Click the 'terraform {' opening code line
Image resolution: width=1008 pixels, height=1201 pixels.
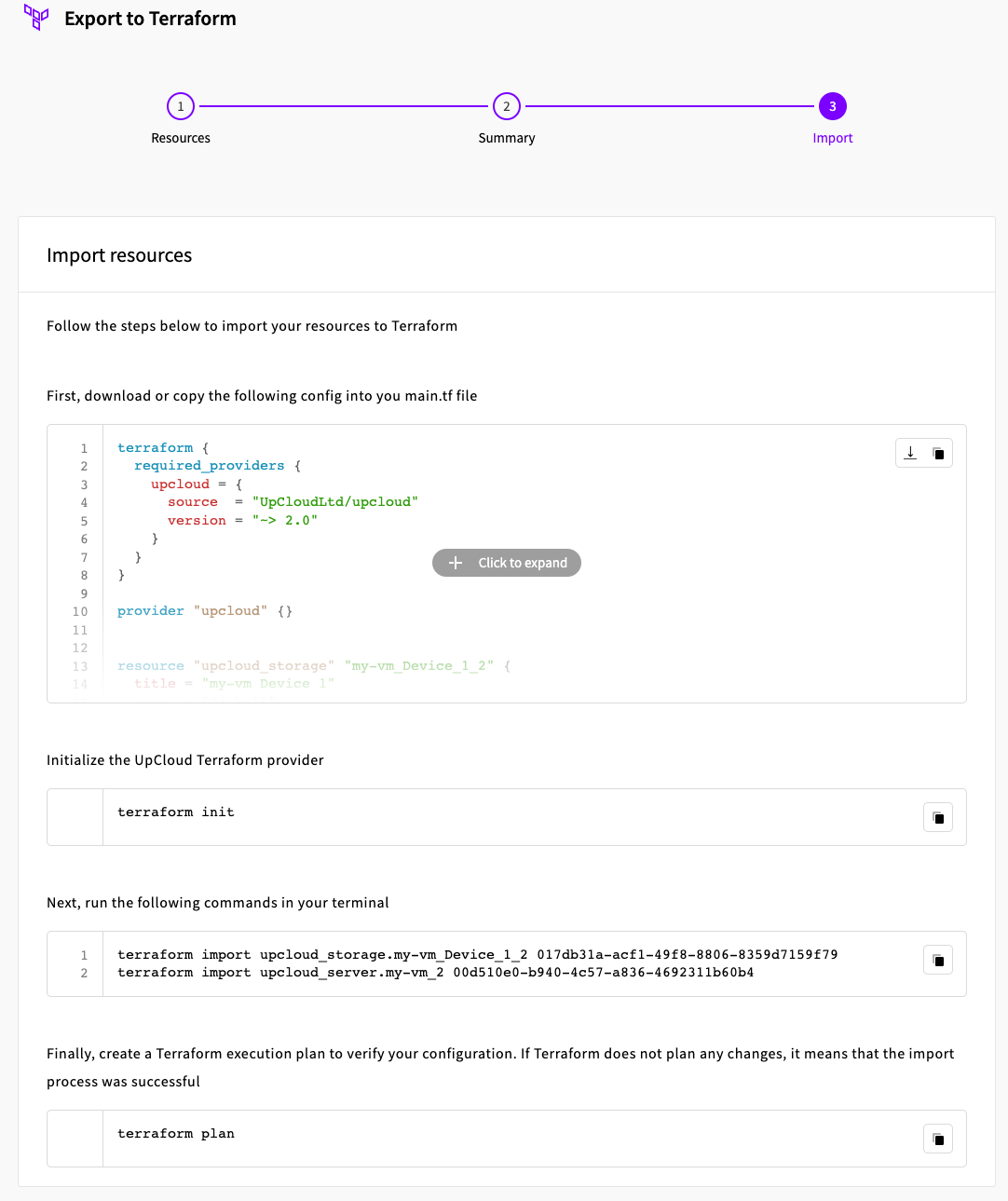[163, 448]
